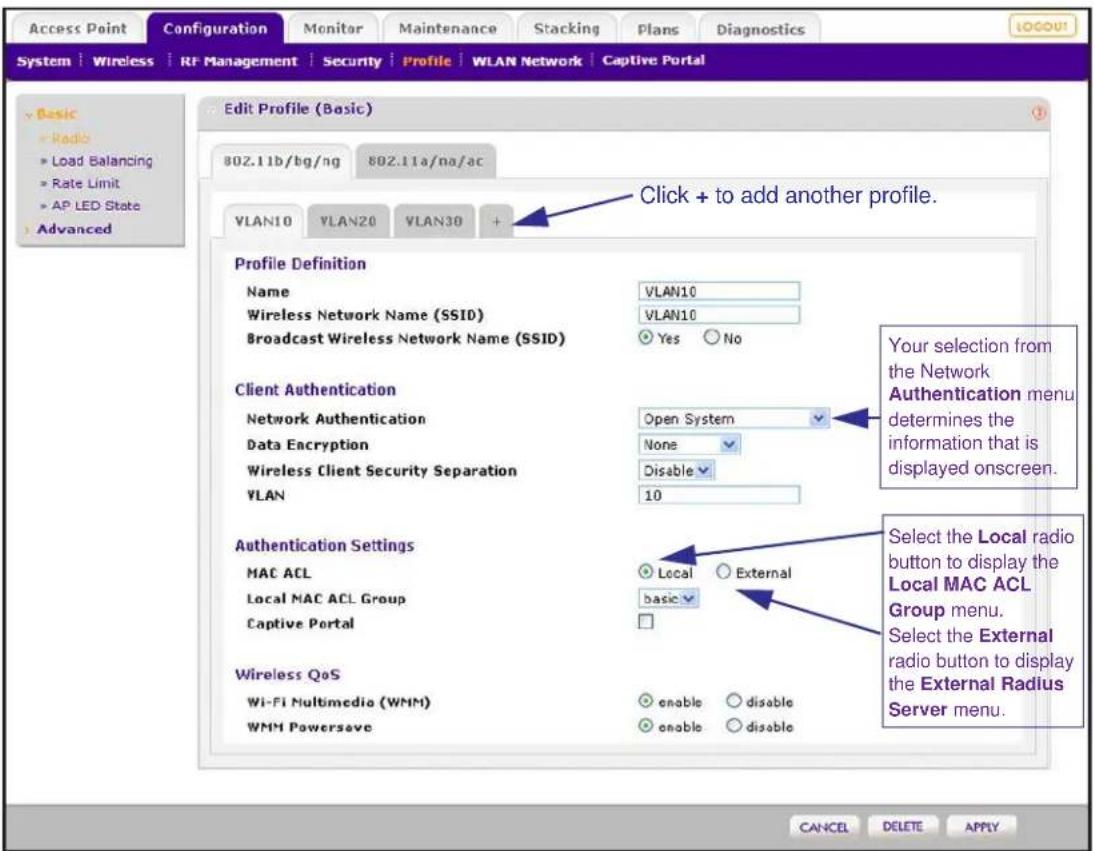Open the Local MAC ACL Group dropdown
Screen dimensions: 1095x851
668,598
